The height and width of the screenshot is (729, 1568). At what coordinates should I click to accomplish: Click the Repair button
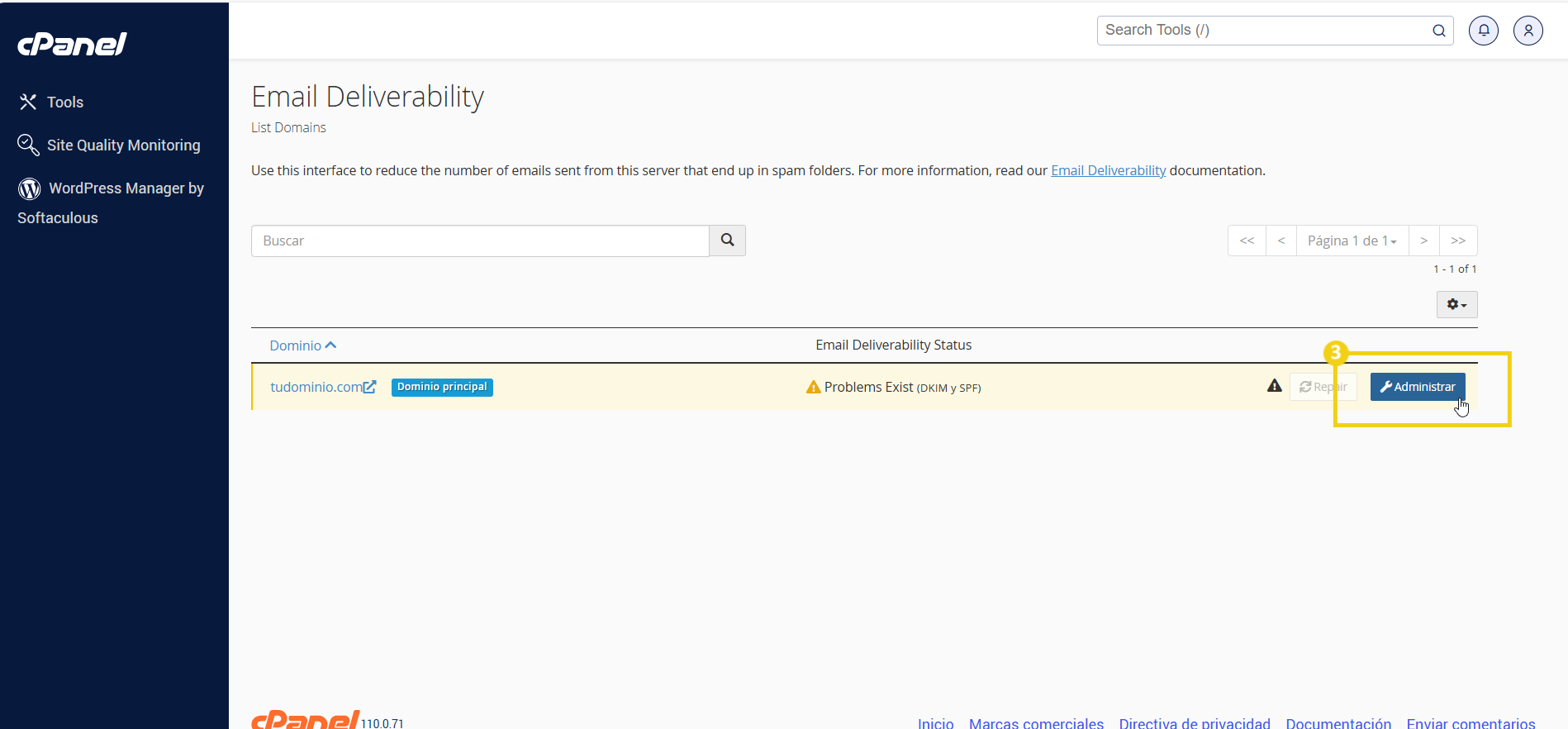click(1322, 387)
